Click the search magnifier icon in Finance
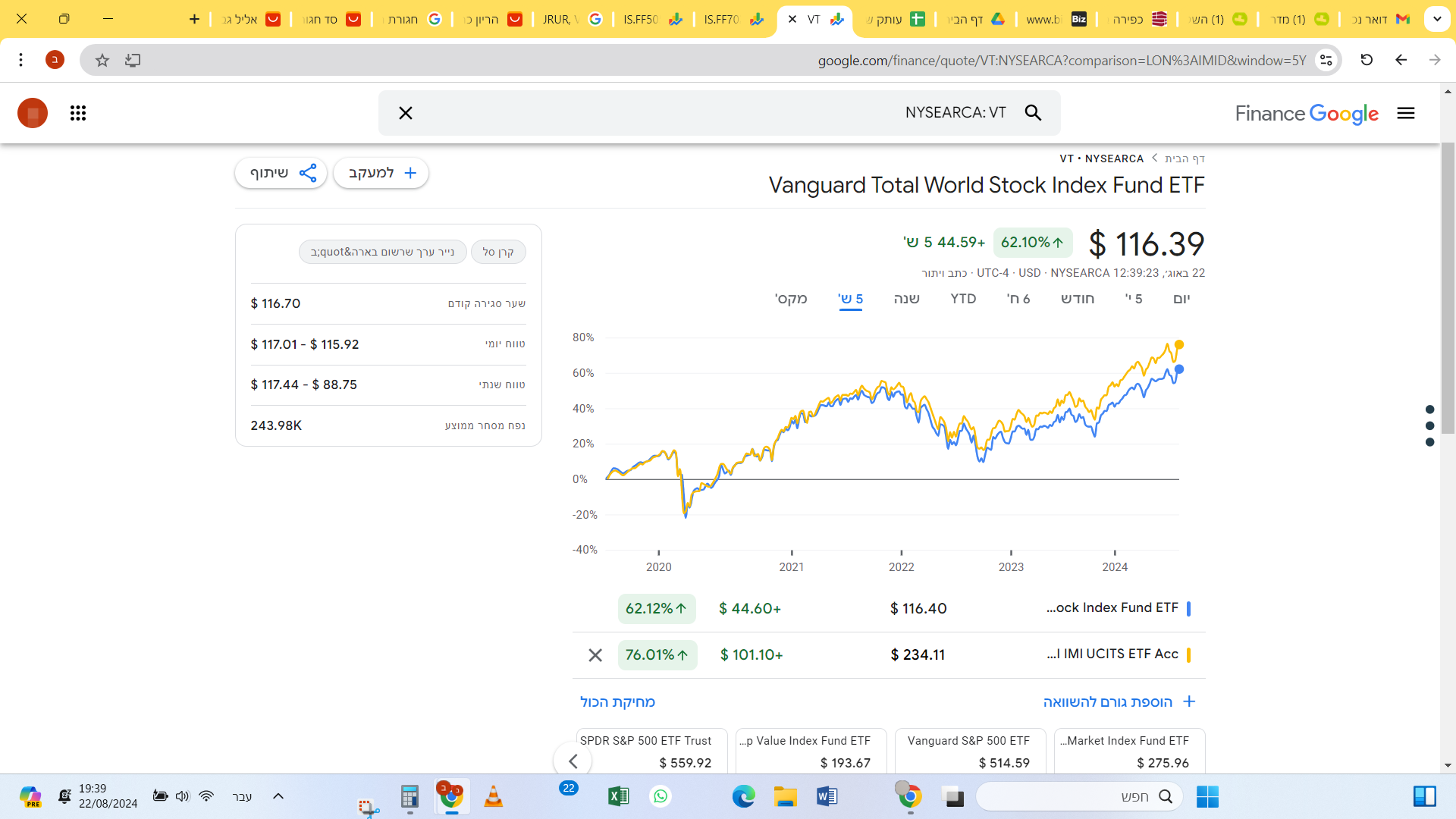The width and height of the screenshot is (1456, 819). (x=1033, y=113)
